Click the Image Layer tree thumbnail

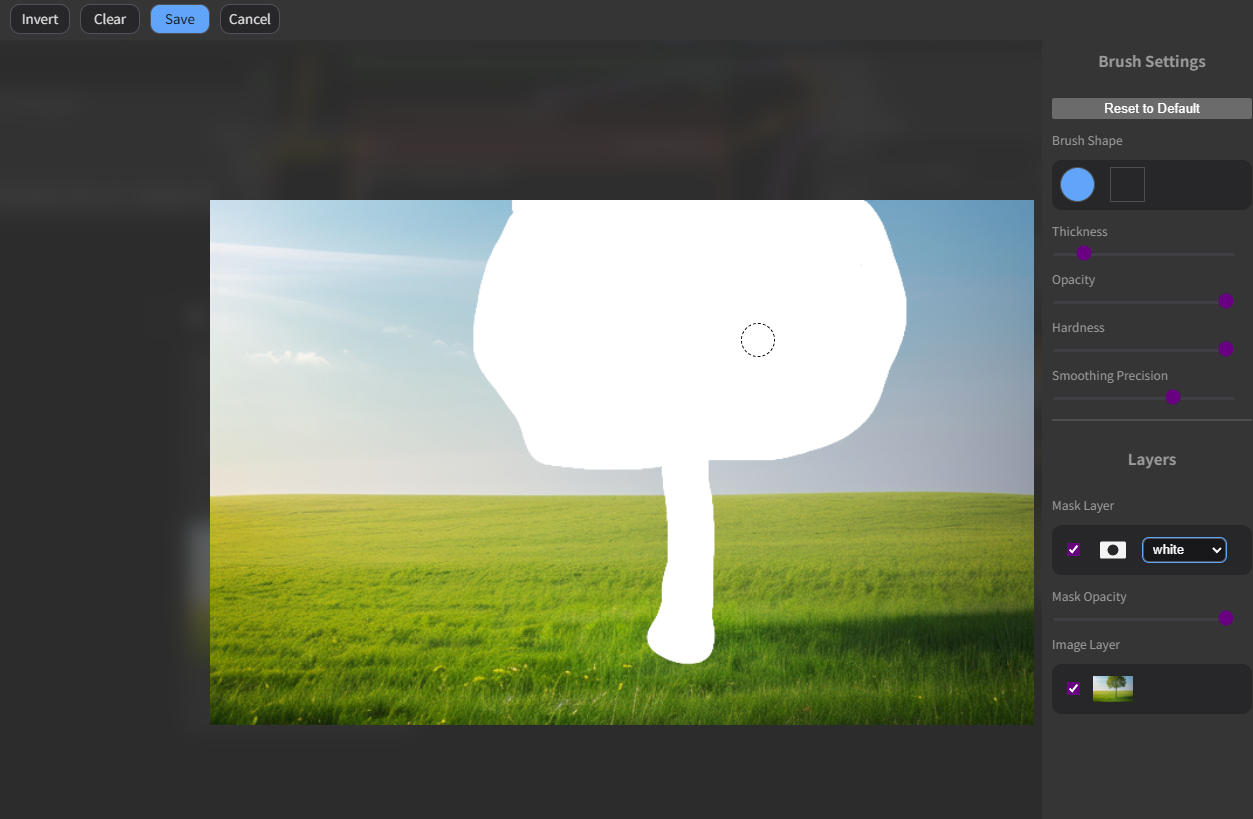click(x=1112, y=688)
